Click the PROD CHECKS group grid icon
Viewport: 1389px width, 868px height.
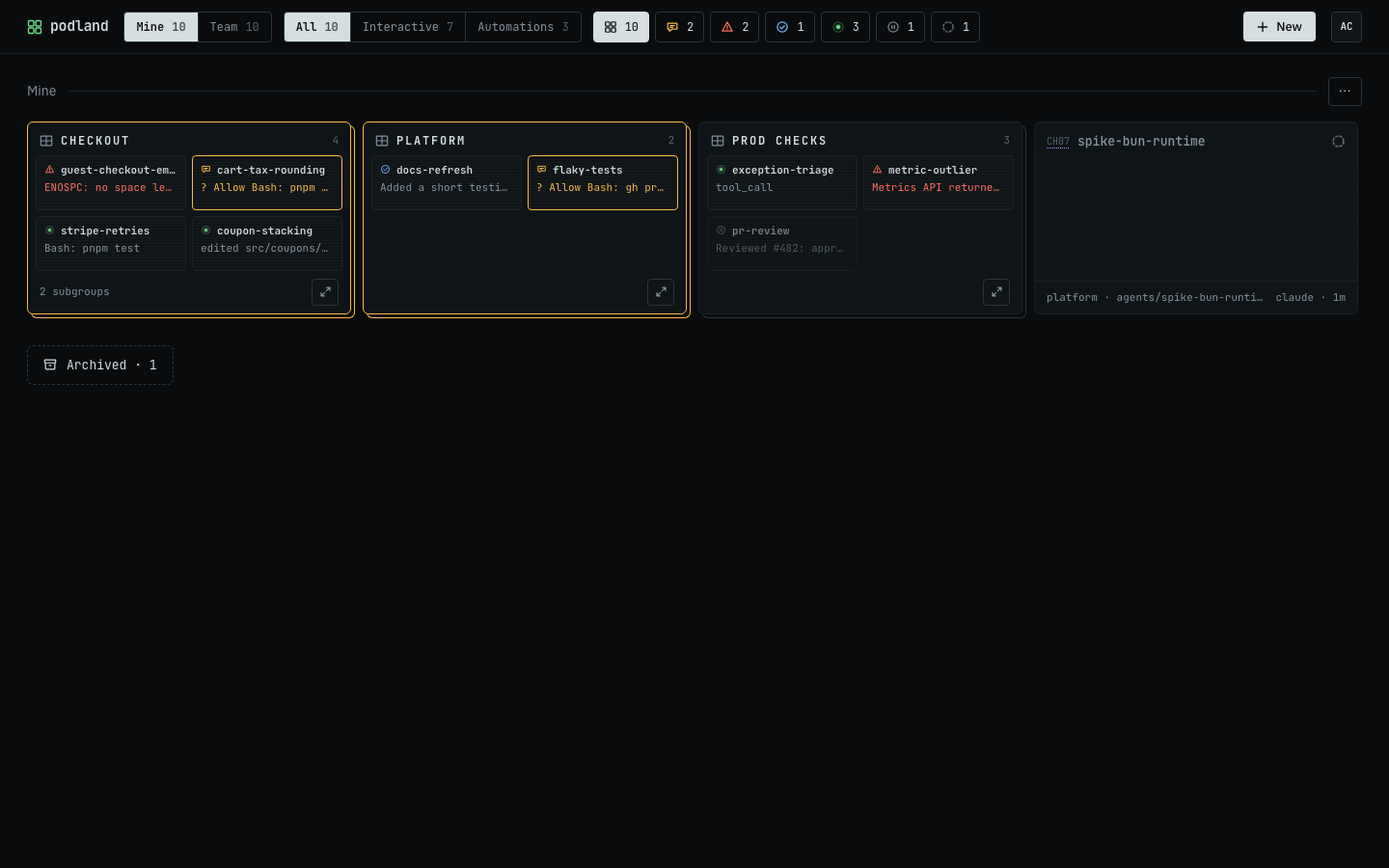tap(718, 141)
